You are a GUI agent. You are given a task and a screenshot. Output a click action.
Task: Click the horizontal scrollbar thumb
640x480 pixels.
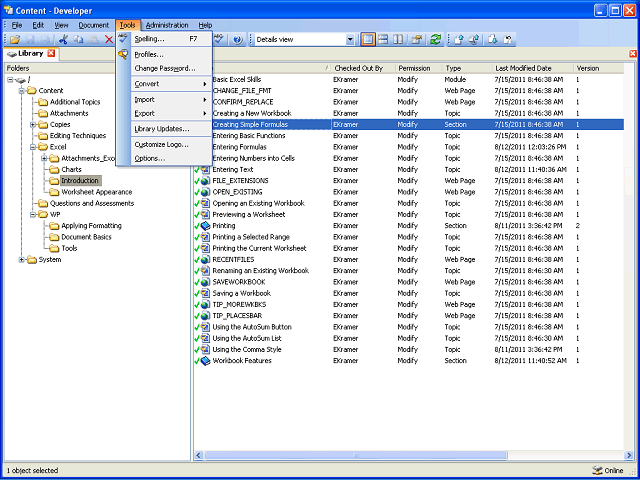click(x=356, y=455)
